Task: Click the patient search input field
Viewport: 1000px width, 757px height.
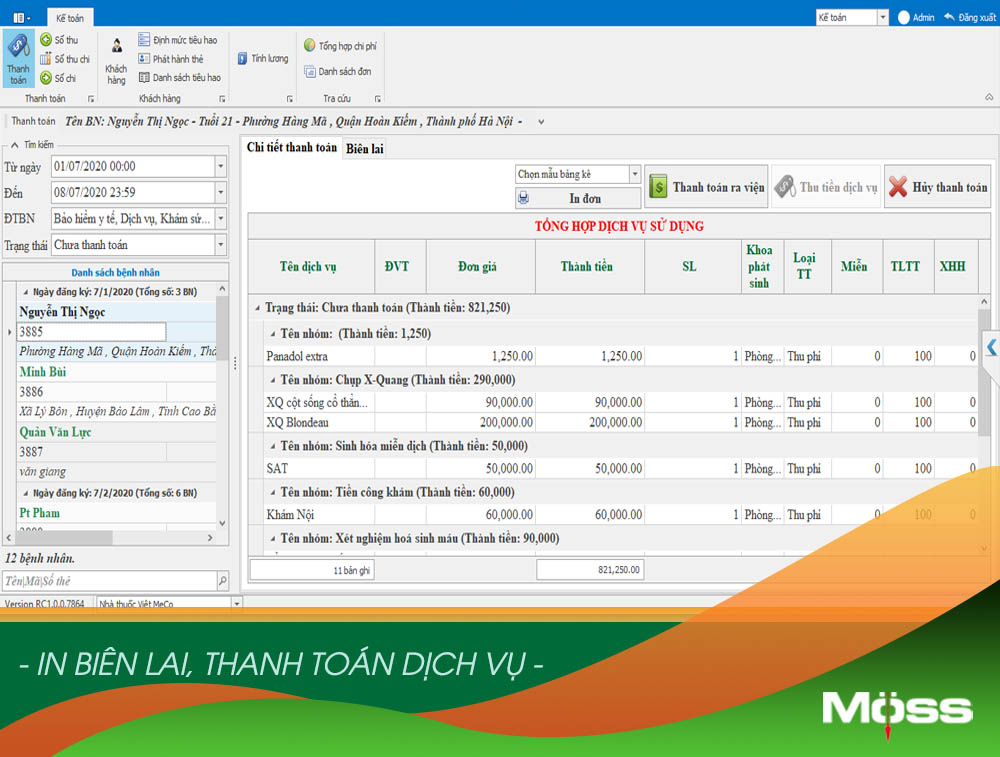Action: [x=108, y=581]
